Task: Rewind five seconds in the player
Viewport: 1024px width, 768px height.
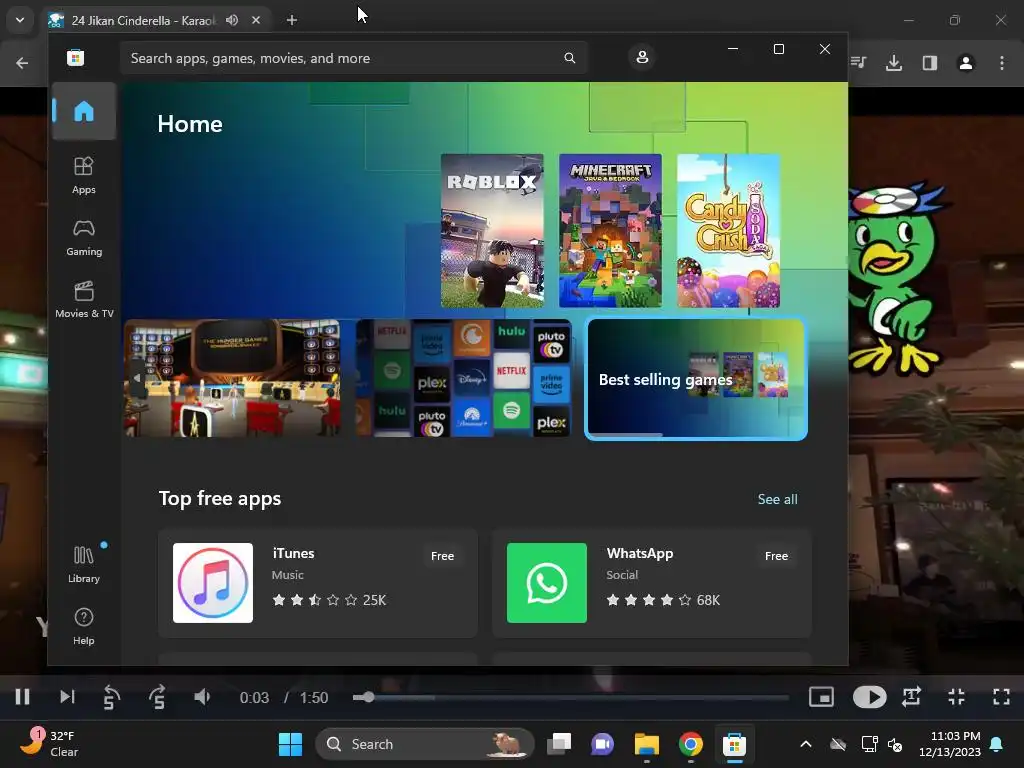Action: click(111, 697)
